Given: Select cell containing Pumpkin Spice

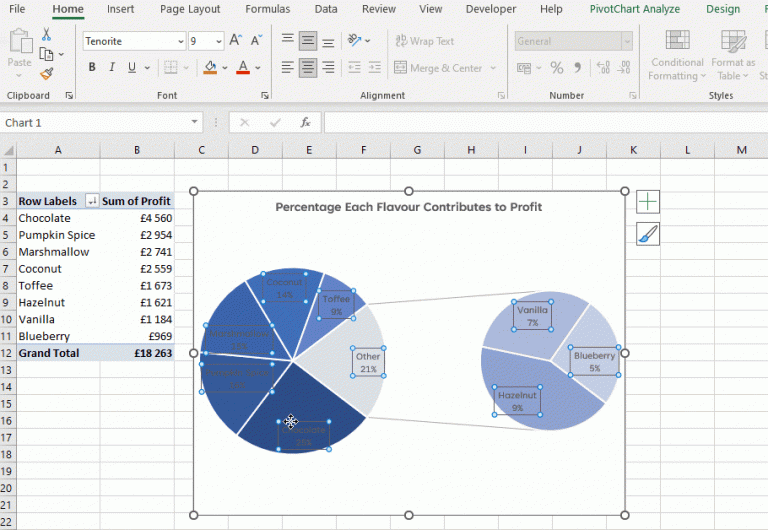Looking at the screenshot, I should point(58,235).
